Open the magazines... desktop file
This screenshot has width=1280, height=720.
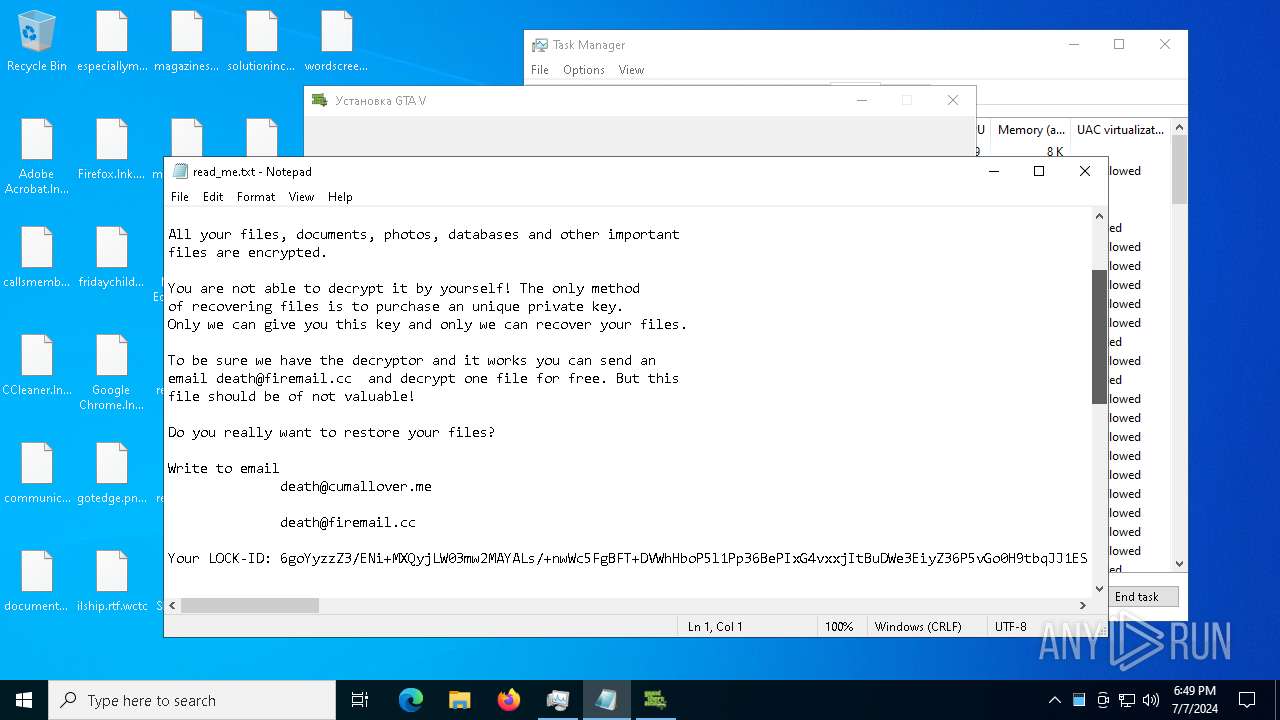point(187,41)
